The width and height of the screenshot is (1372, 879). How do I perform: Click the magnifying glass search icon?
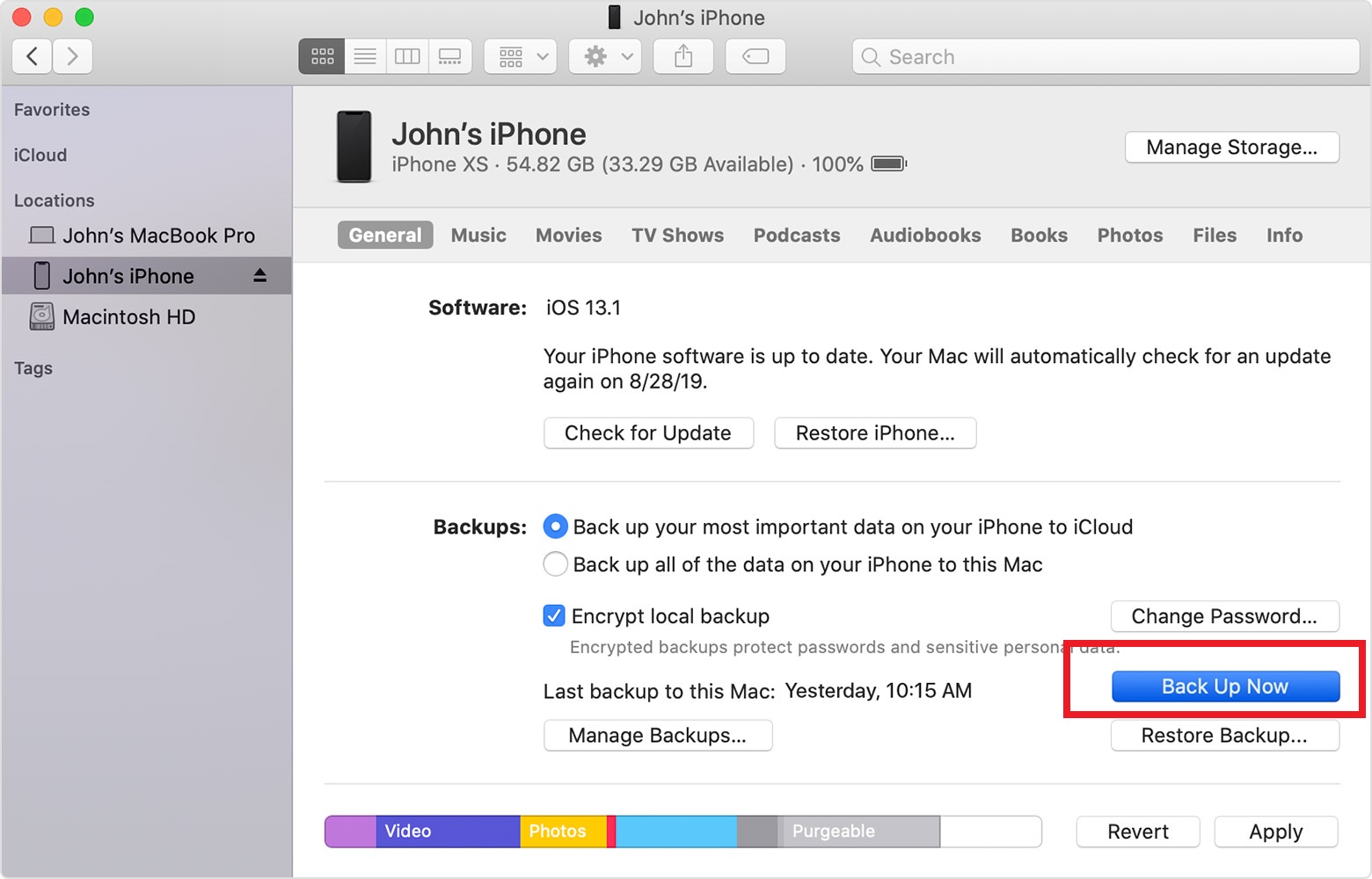pyautogui.click(x=871, y=57)
